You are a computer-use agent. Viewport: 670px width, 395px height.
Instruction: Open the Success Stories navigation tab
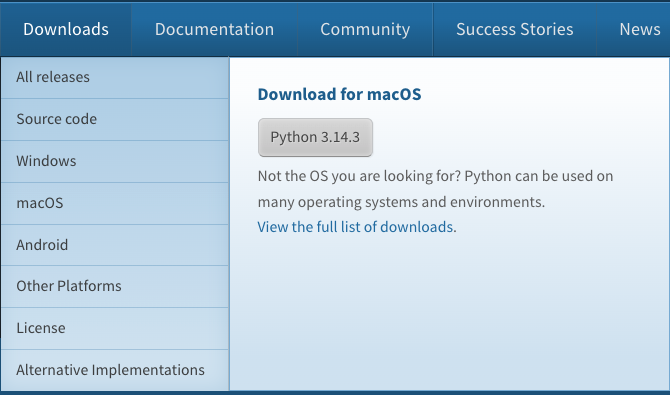(514, 29)
